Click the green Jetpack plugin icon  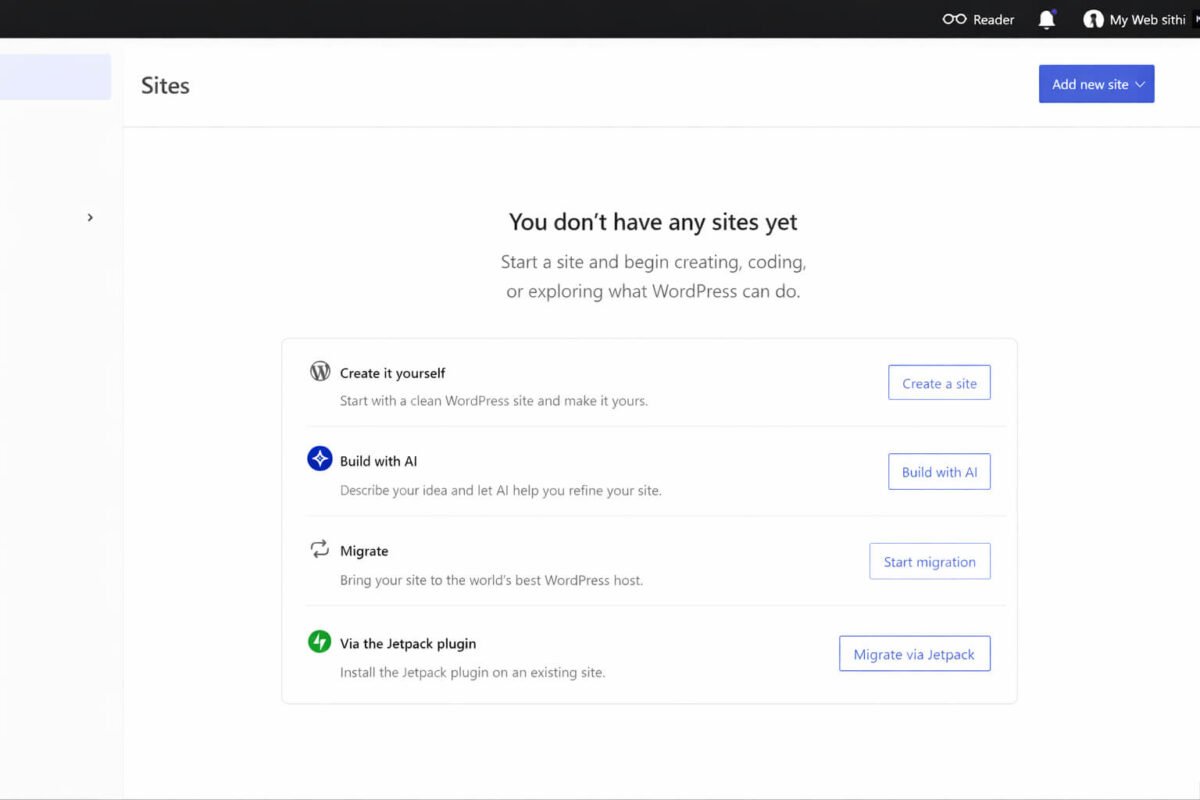coord(320,642)
